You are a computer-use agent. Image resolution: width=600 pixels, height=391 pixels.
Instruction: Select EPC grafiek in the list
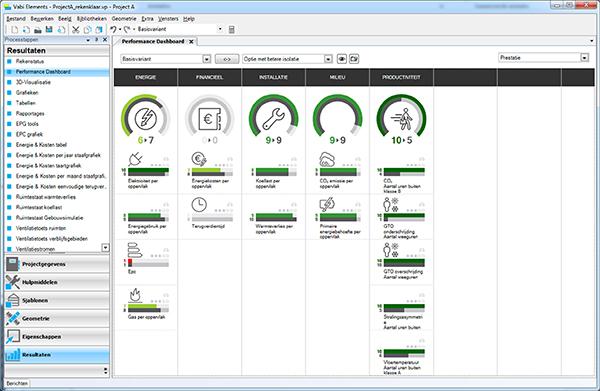click(x=29, y=134)
